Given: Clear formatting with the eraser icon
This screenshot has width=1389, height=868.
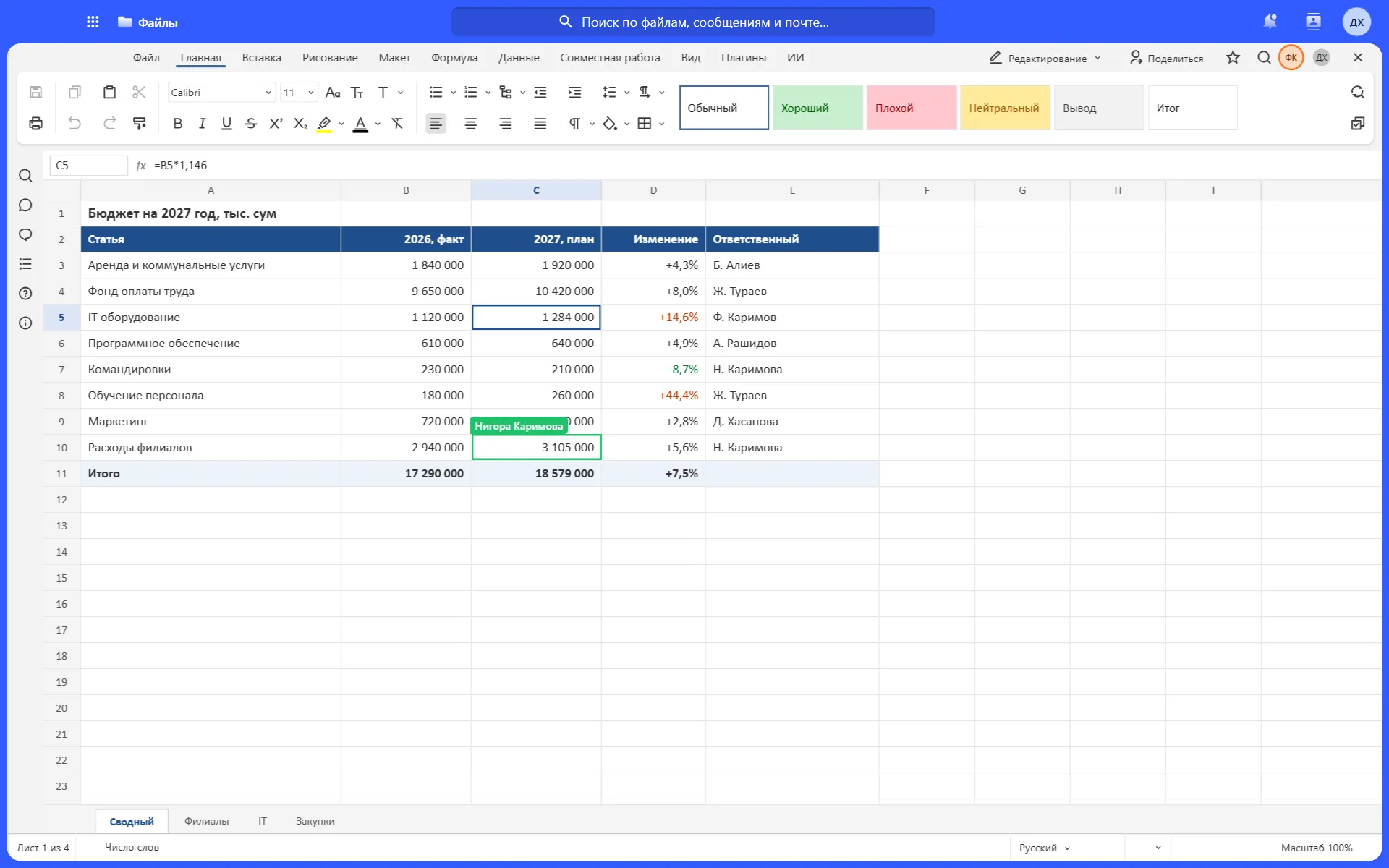Looking at the screenshot, I should click(x=397, y=123).
